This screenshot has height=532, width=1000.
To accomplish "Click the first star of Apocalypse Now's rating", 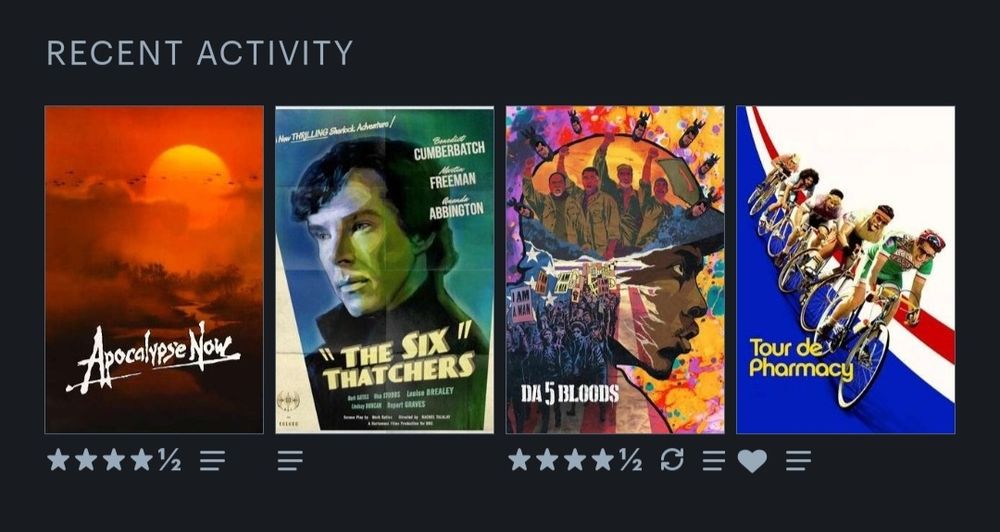I will (x=58, y=459).
